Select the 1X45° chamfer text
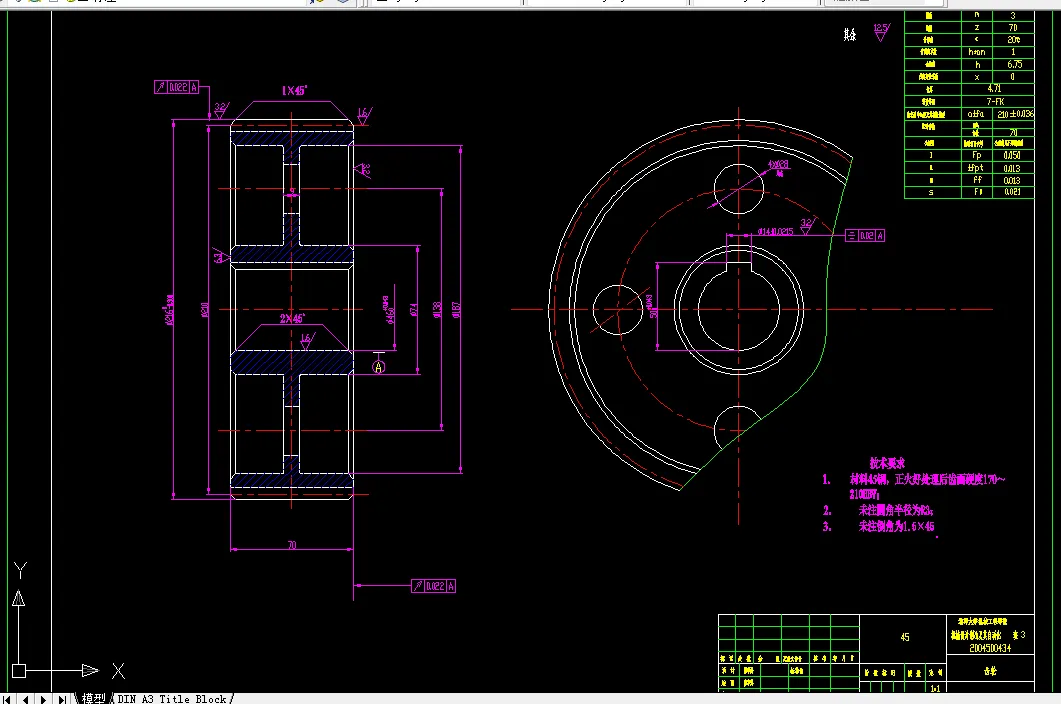The image size is (1061, 704). click(294, 90)
